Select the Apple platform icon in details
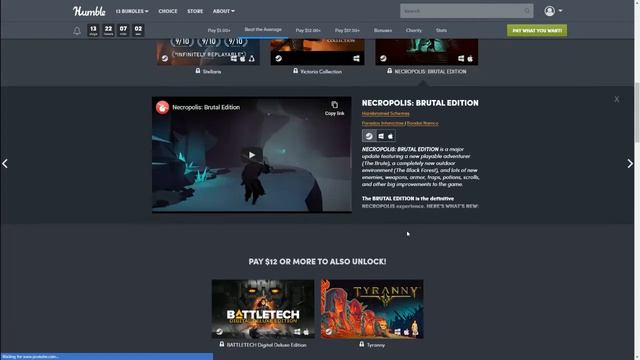 pyautogui.click(x=390, y=136)
